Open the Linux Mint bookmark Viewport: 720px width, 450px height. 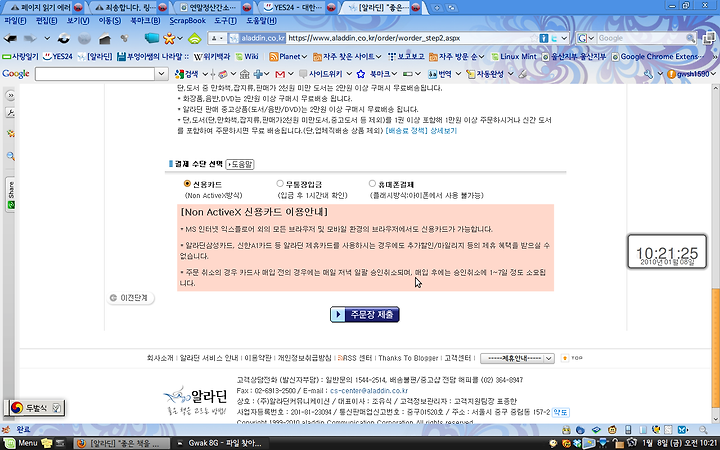coord(513,56)
